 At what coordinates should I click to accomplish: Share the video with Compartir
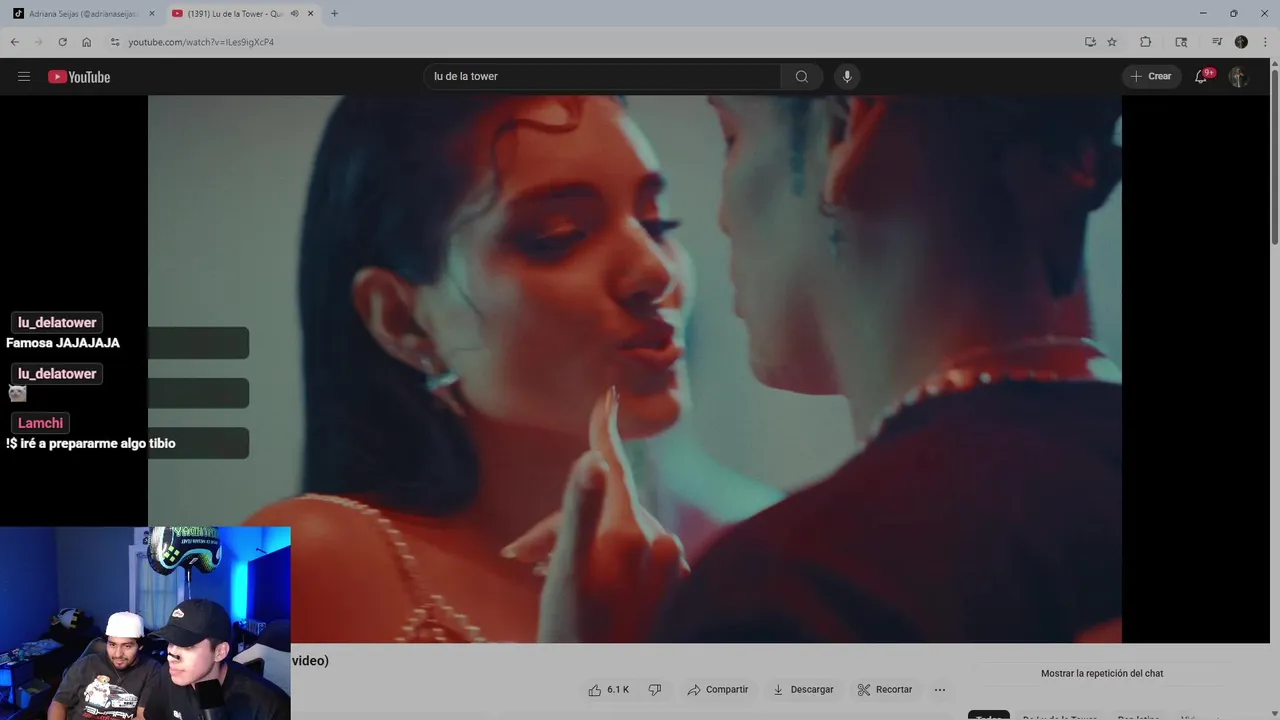717,690
